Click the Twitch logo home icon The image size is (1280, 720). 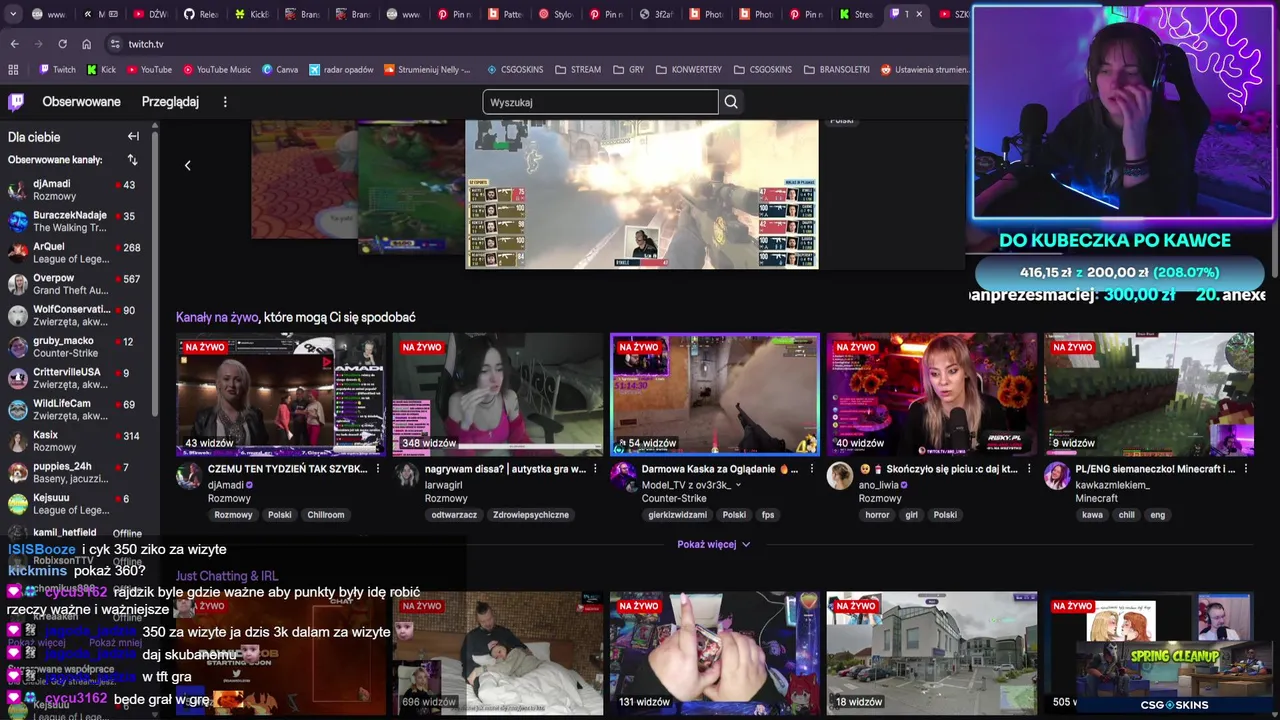click(16, 102)
